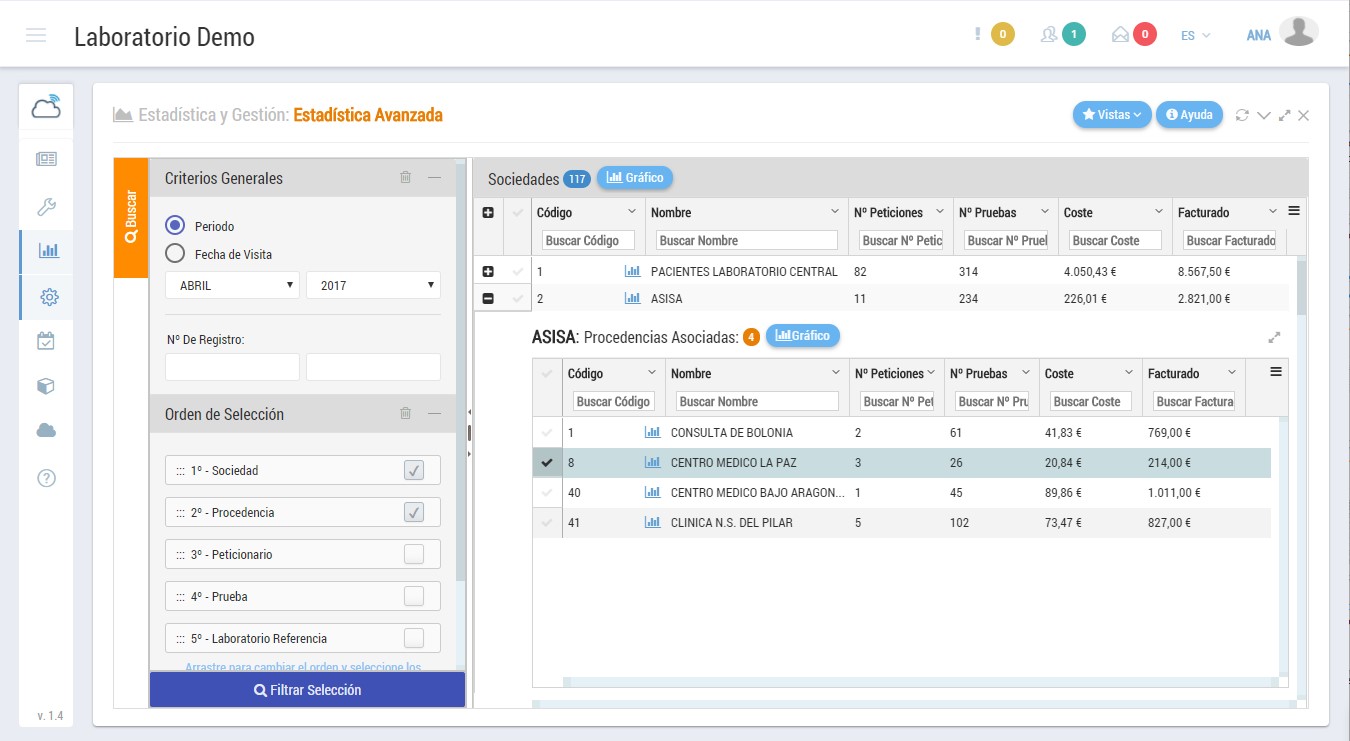The image size is (1350, 741).
Task: Open the gear settings sidebar icon
Action: click(48, 297)
